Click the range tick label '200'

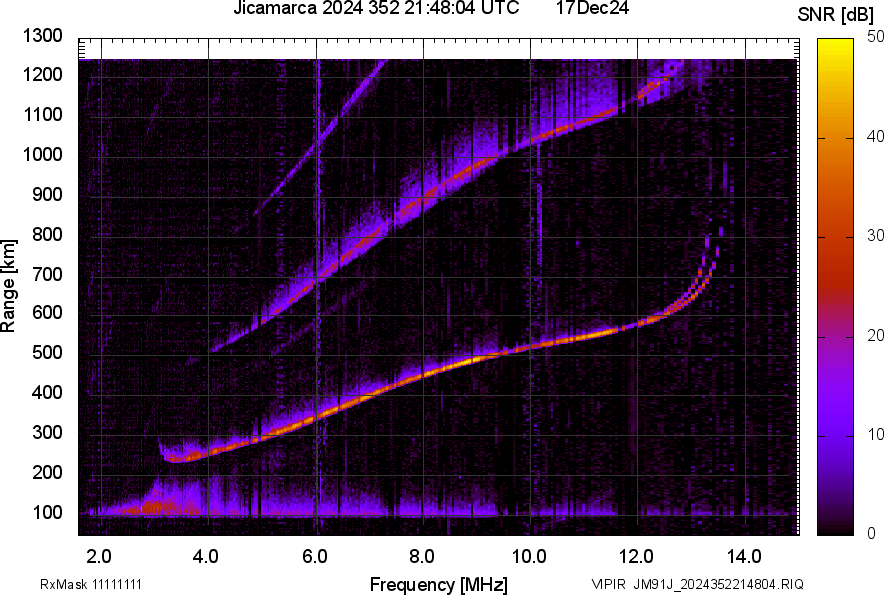tap(47, 472)
